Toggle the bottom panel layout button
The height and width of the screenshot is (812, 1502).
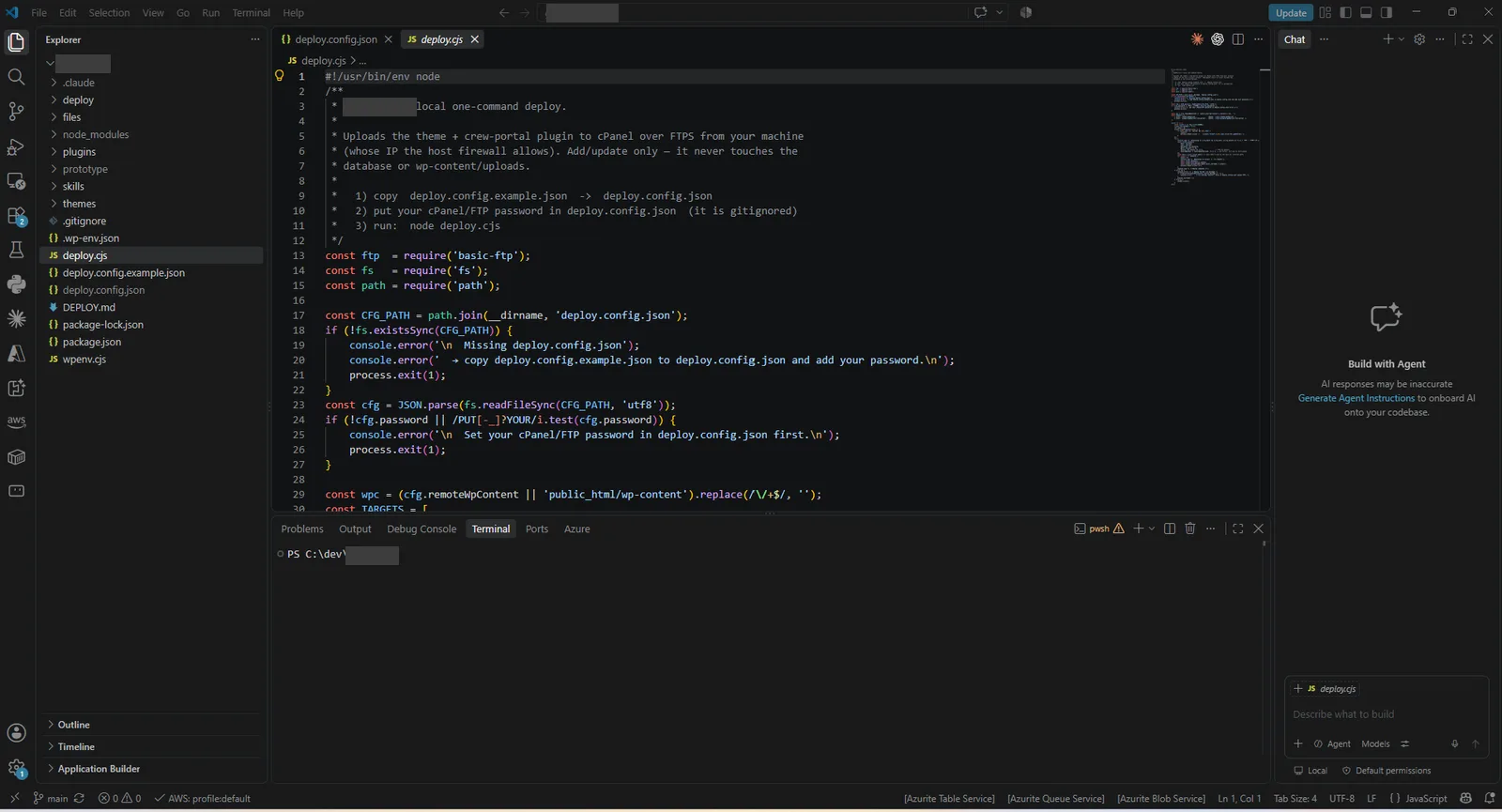(x=1366, y=12)
